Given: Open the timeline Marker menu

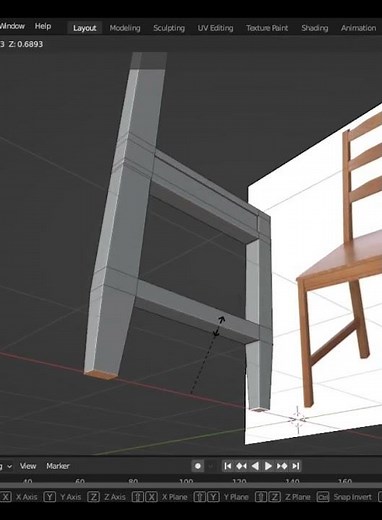Looking at the screenshot, I should click(x=58, y=466).
